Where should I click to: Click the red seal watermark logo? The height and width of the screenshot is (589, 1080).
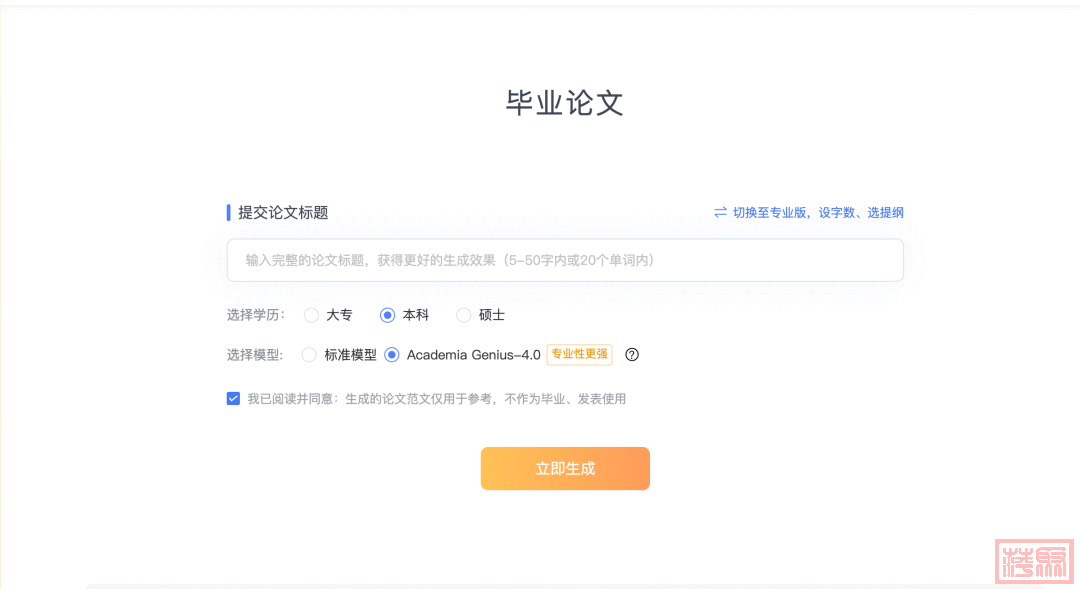tap(1034, 561)
